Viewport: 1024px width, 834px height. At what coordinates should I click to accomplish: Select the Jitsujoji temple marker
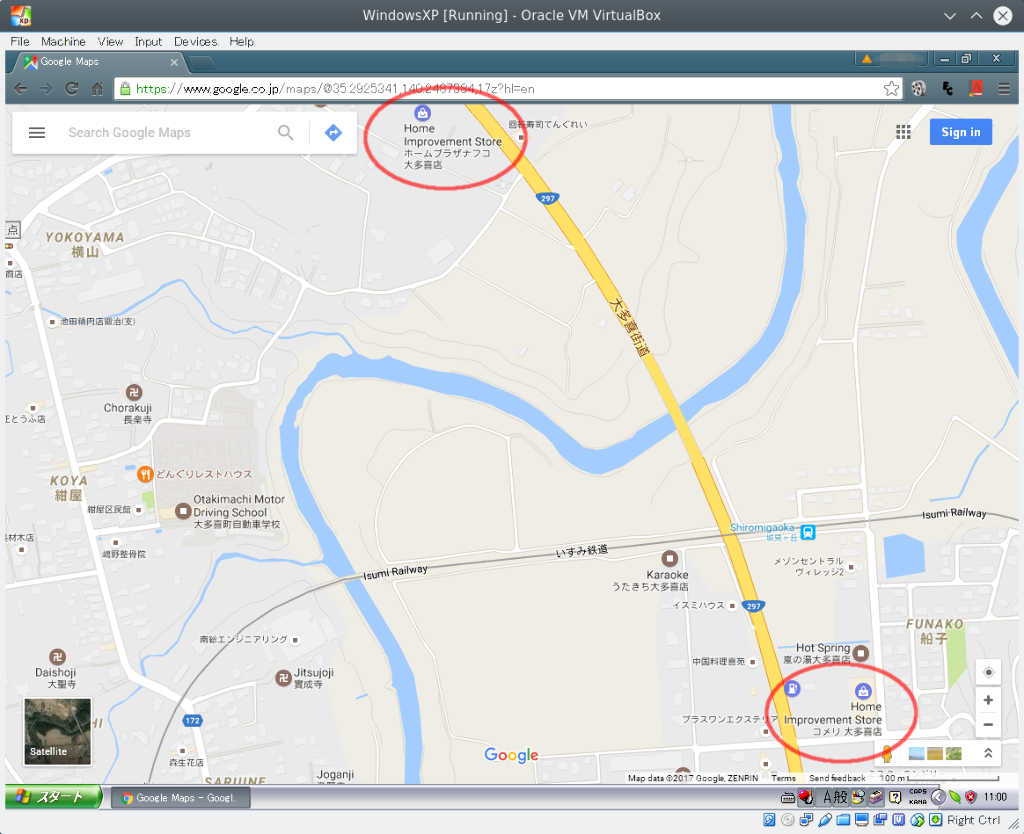coord(283,678)
